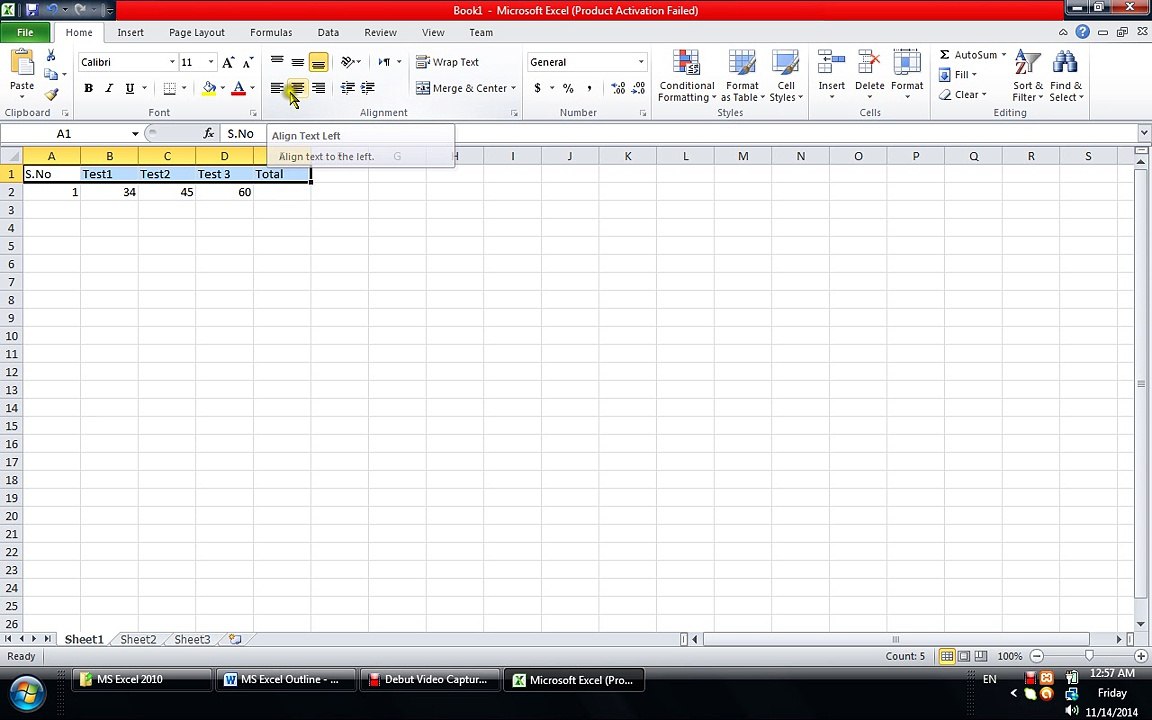Screen dimensions: 1152x720
Task: Apply Accounting dollar number format
Action: (x=538, y=88)
